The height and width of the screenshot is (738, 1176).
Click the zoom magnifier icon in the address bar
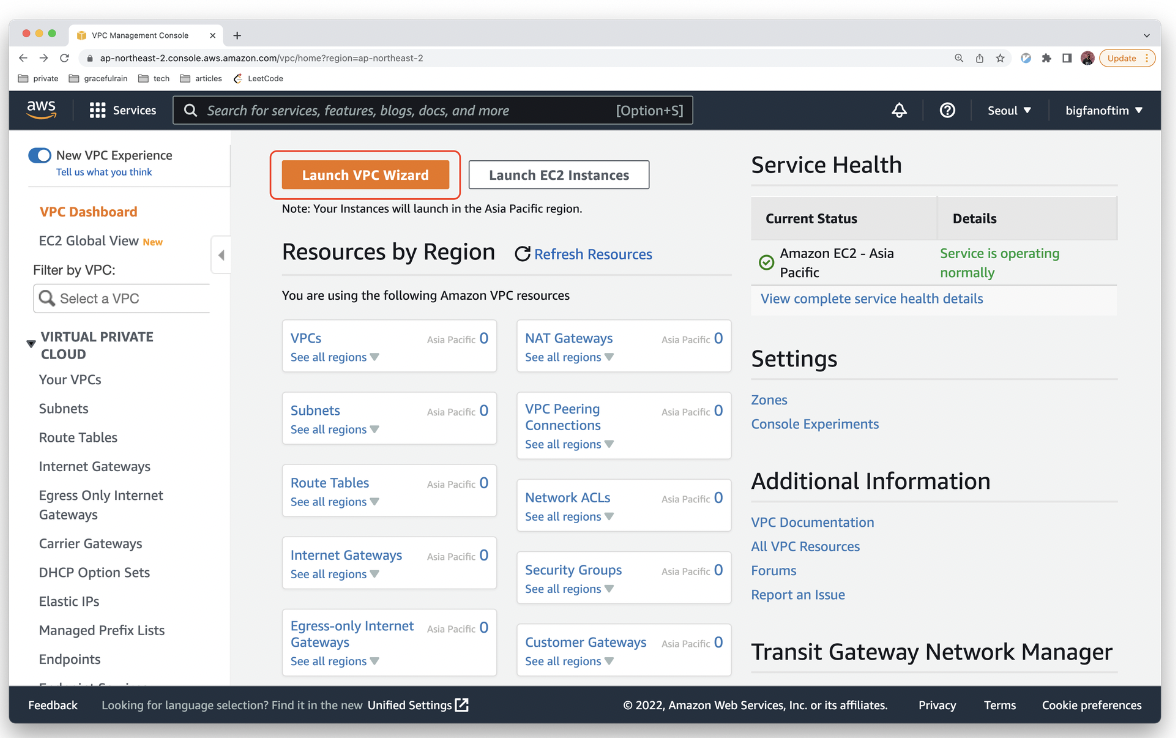pyautogui.click(x=958, y=58)
